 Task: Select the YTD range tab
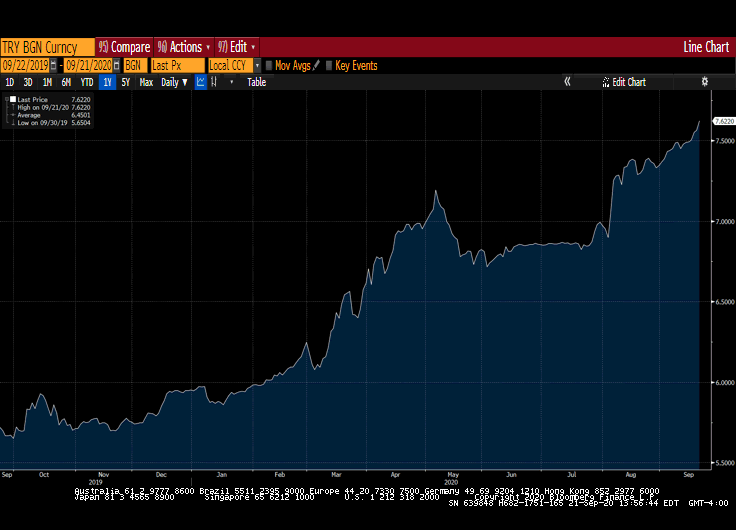[87, 82]
